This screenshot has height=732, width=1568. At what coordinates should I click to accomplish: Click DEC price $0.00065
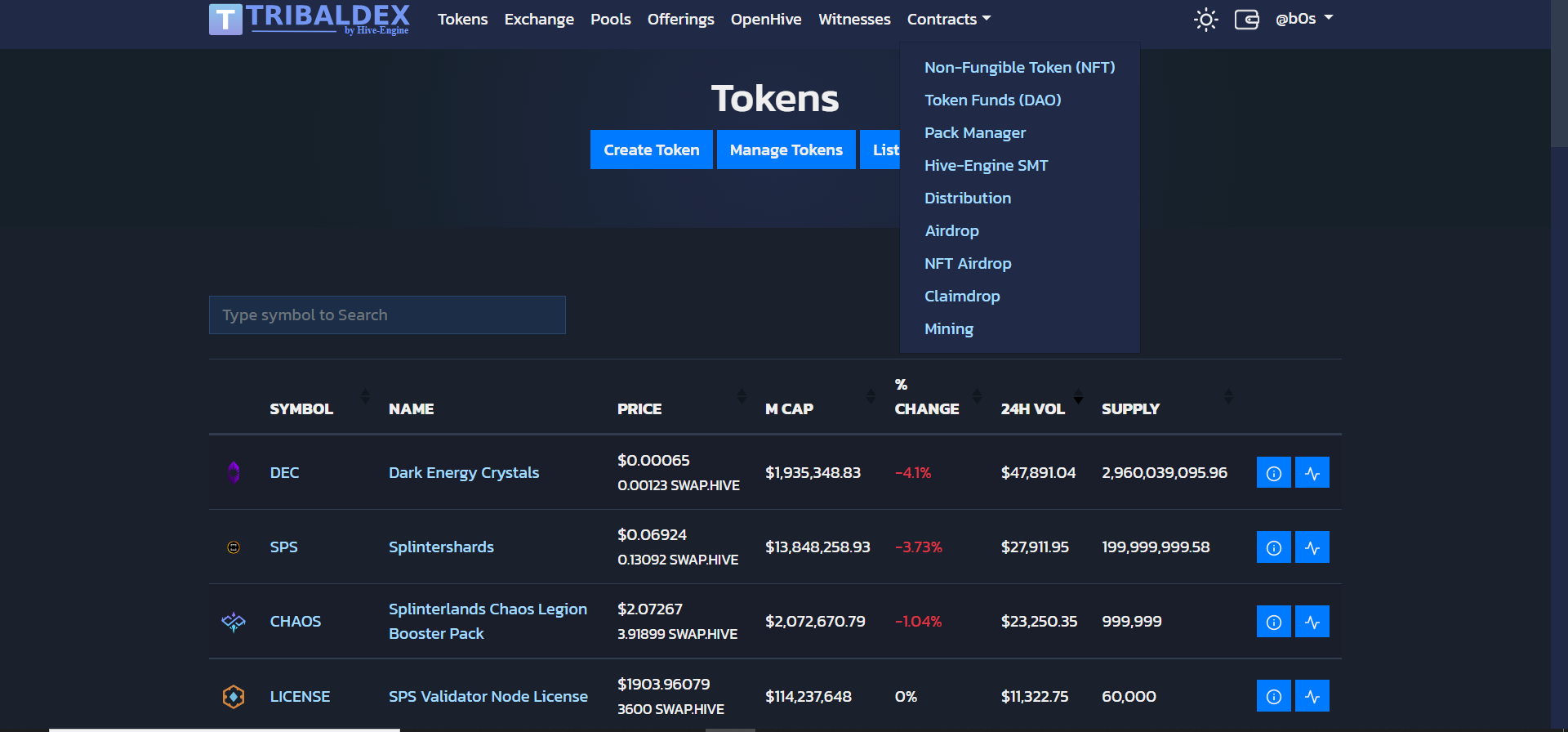tap(653, 460)
